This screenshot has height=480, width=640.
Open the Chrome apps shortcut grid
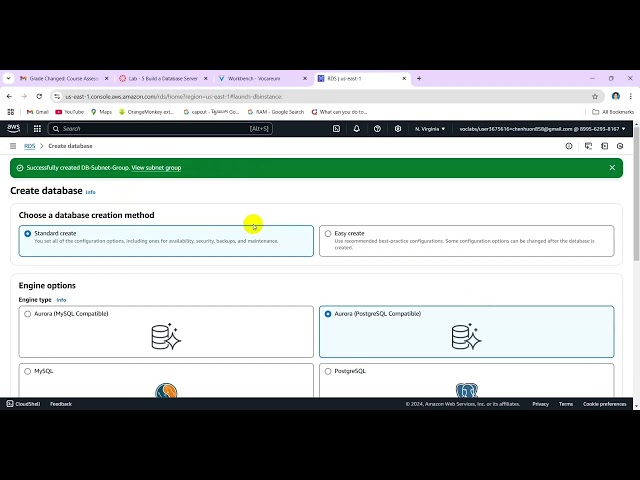(11, 112)
